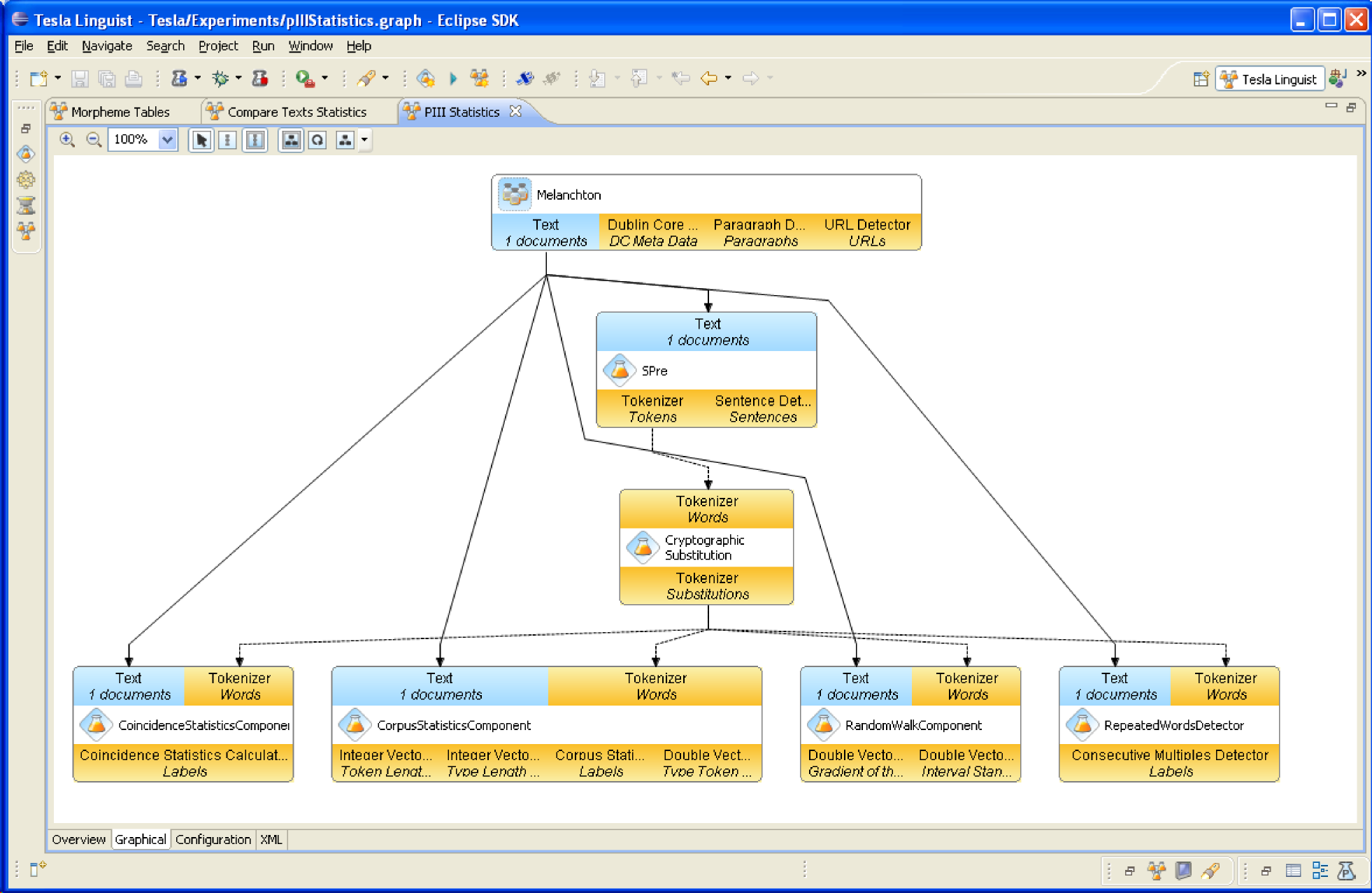The width and height of the screenshot is (1372, 893).
Task: Click the zoom out magnifier icon
Action: pyautogui.click(x=93, y=139)
